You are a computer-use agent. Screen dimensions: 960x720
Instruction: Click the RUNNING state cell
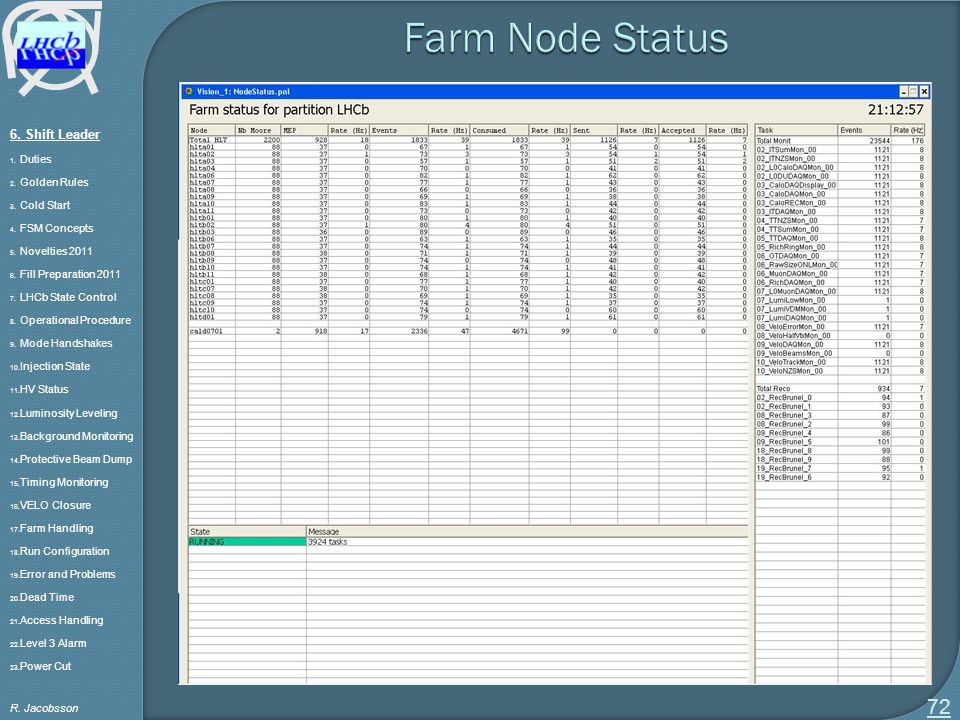pyautogui.click(x=247, y=542)
